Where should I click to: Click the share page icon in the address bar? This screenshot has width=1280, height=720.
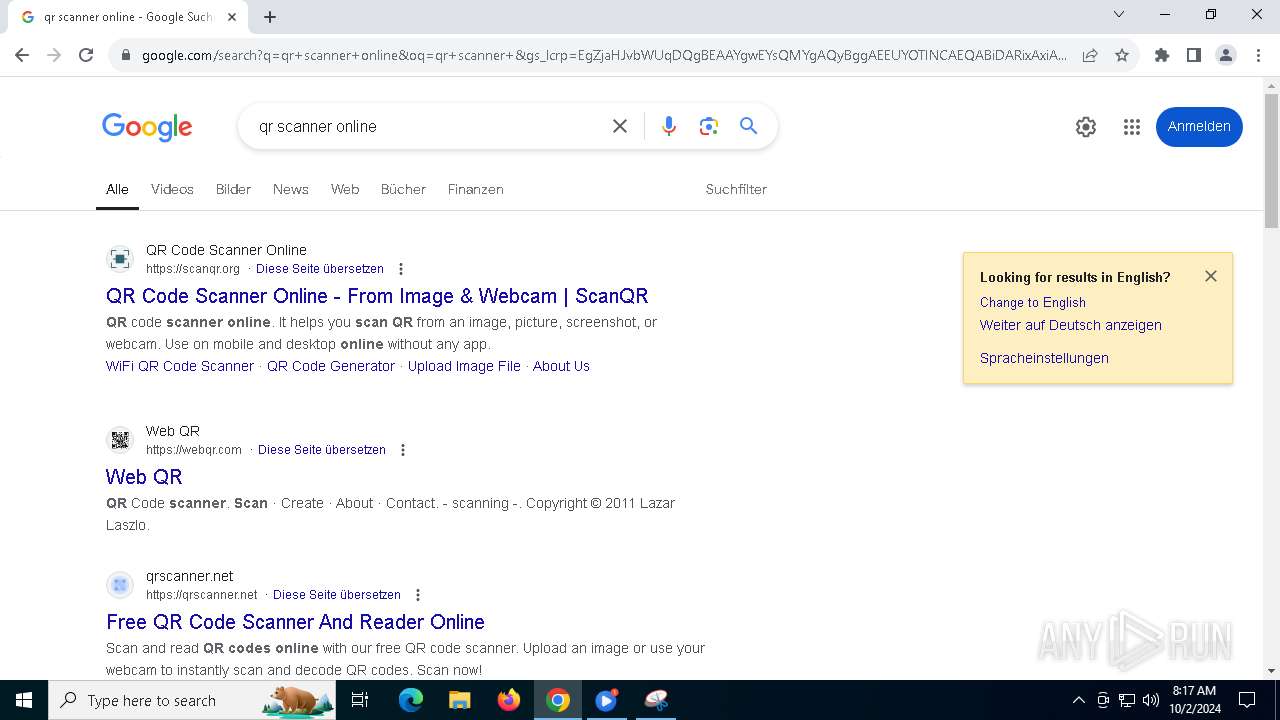click(x=1090, y=55)
